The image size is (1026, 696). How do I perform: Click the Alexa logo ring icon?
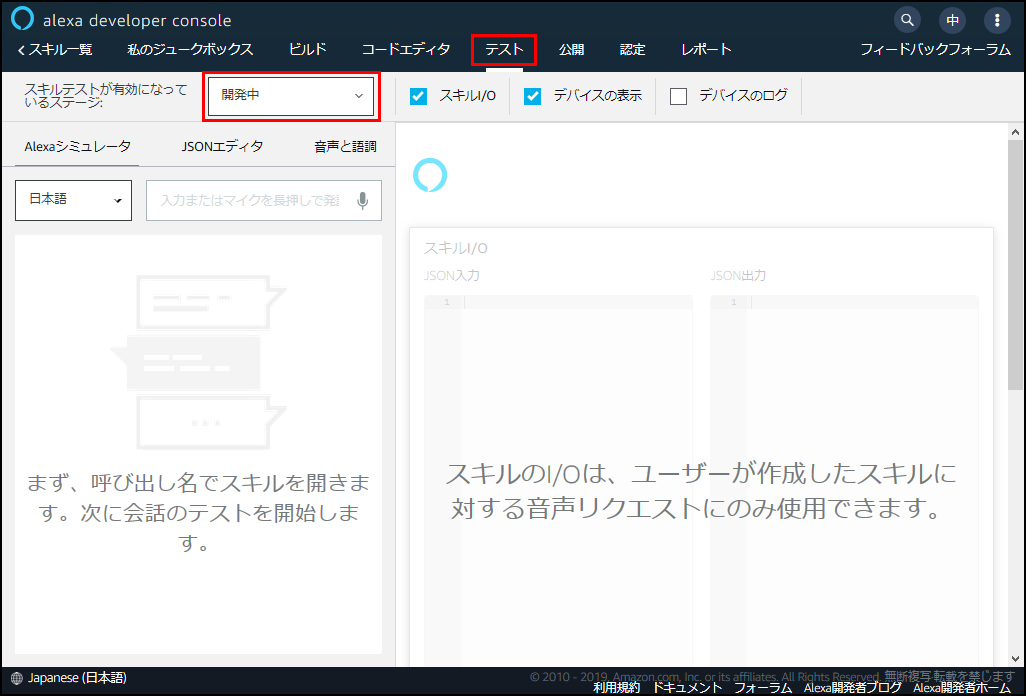click(x=22, y=18)
